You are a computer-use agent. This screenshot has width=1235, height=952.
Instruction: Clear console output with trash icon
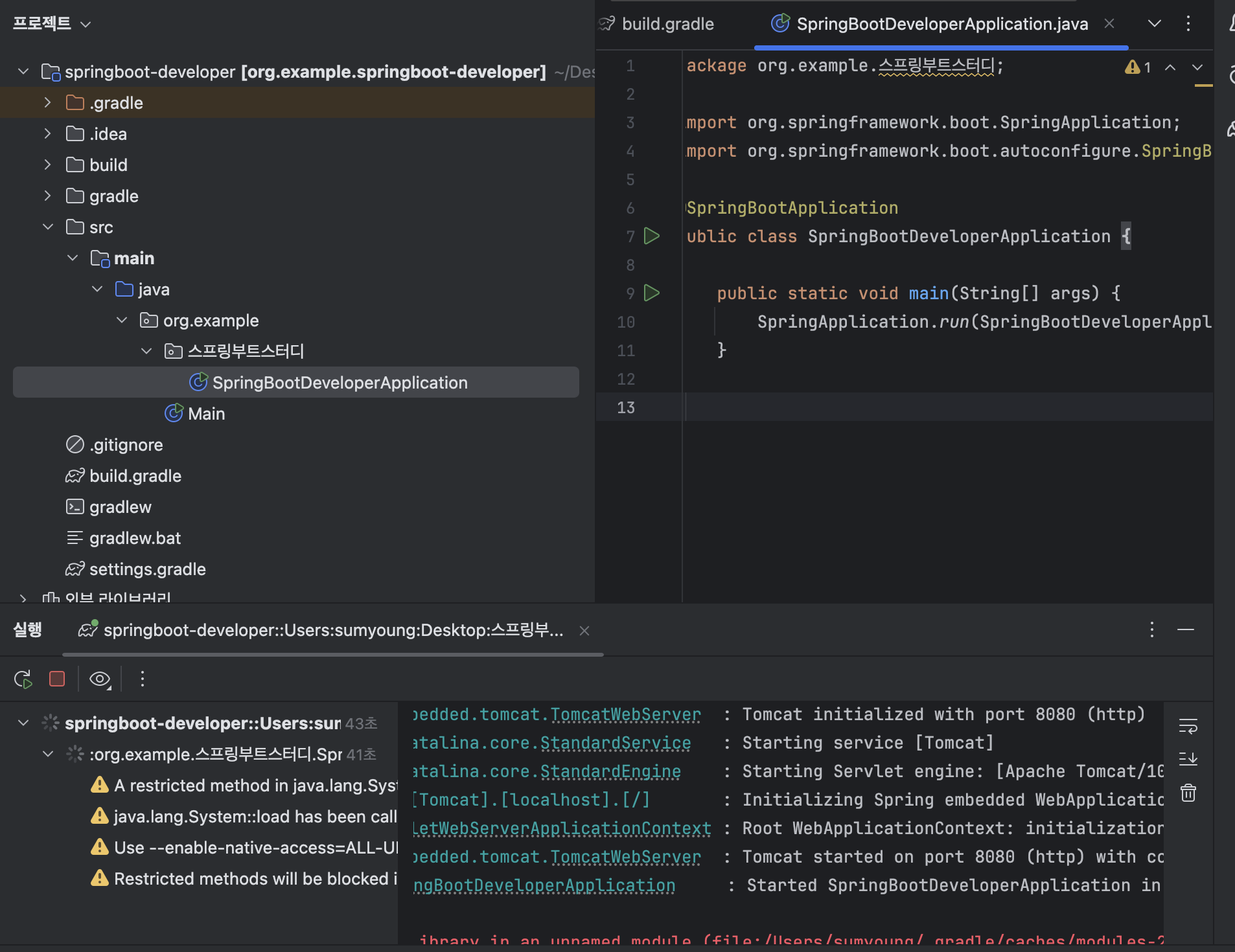pos(1188,793)
